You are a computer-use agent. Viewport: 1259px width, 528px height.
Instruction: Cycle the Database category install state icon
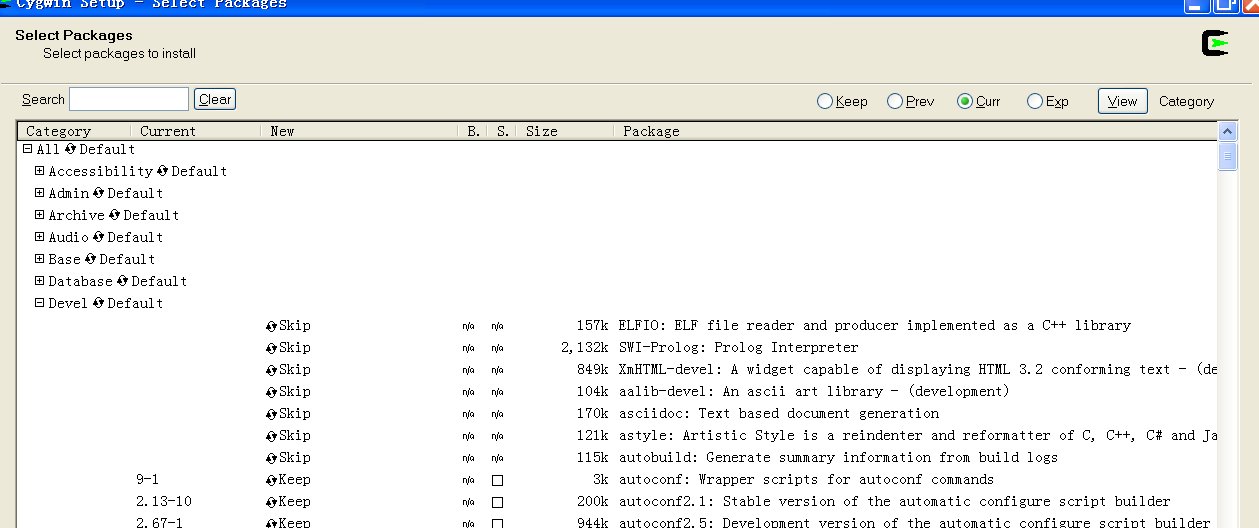[x=123, y=281]
